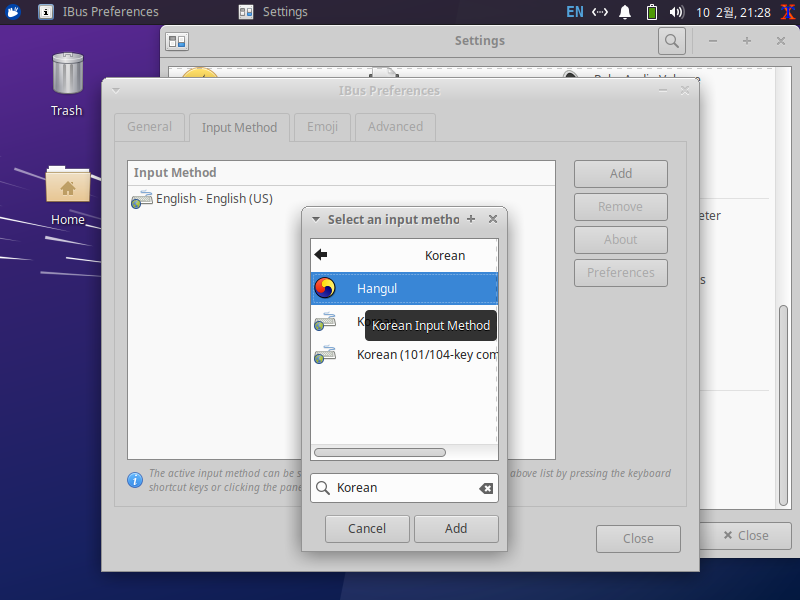Maximize the Select an input method dialog
Screen dimensions: 800x600
[x=471, y=219]
